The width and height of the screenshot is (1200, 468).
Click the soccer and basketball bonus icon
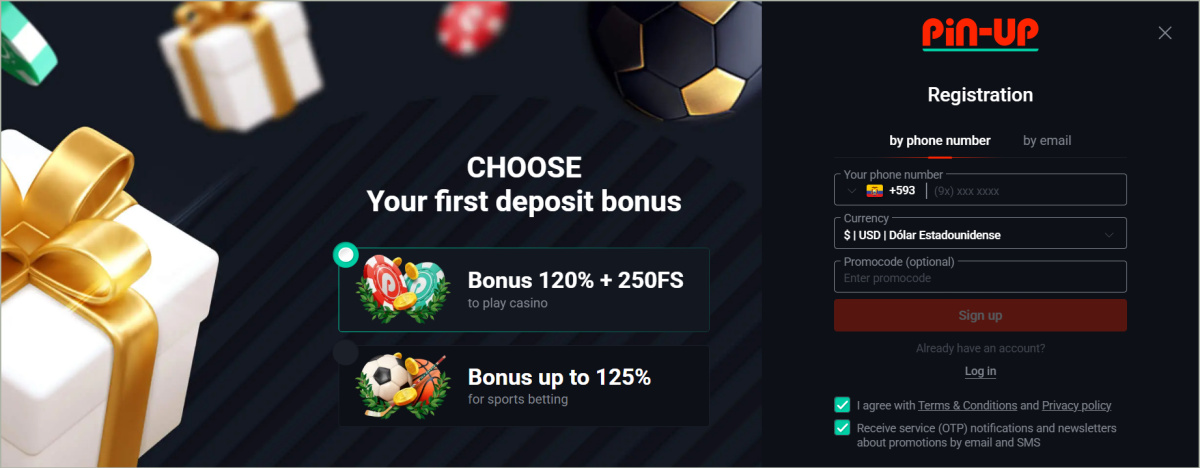(404, 387)
